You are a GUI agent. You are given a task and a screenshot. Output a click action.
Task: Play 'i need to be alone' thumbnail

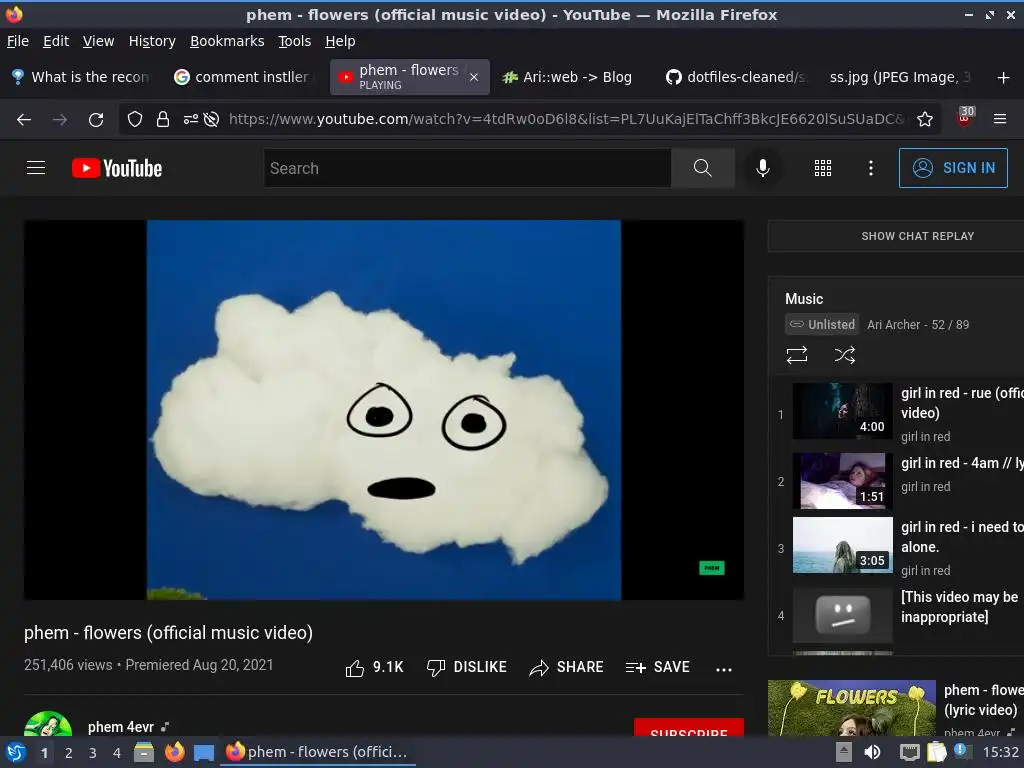tap(842, 545)
